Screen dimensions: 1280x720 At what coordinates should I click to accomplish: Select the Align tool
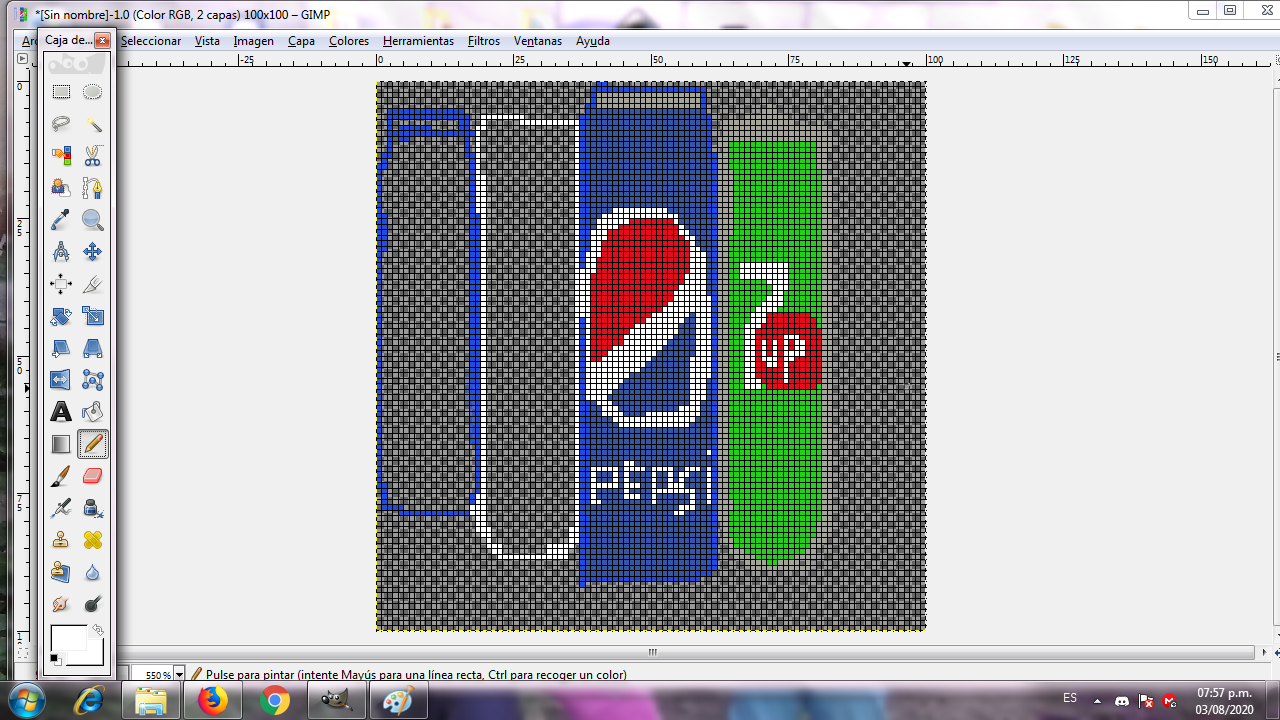coord(61,284)
